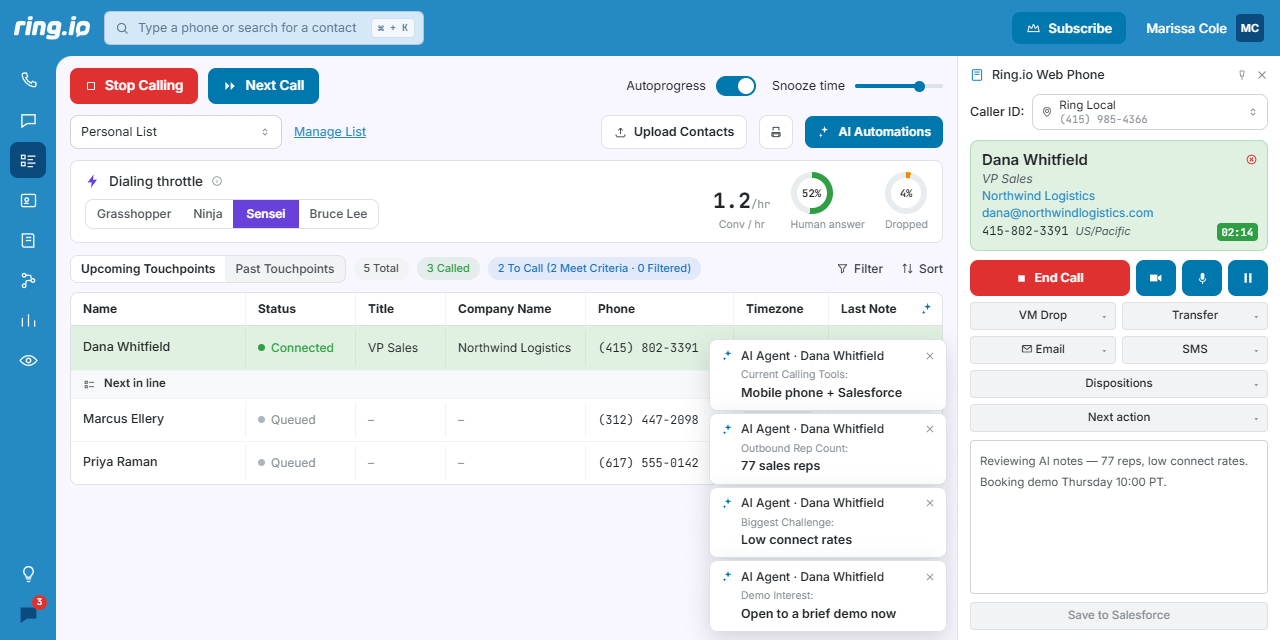This screenshot has width=1280, height=640.
Task: Click Save to Salesforce button
Action: pyautogui.click(x=1119, y=615)
